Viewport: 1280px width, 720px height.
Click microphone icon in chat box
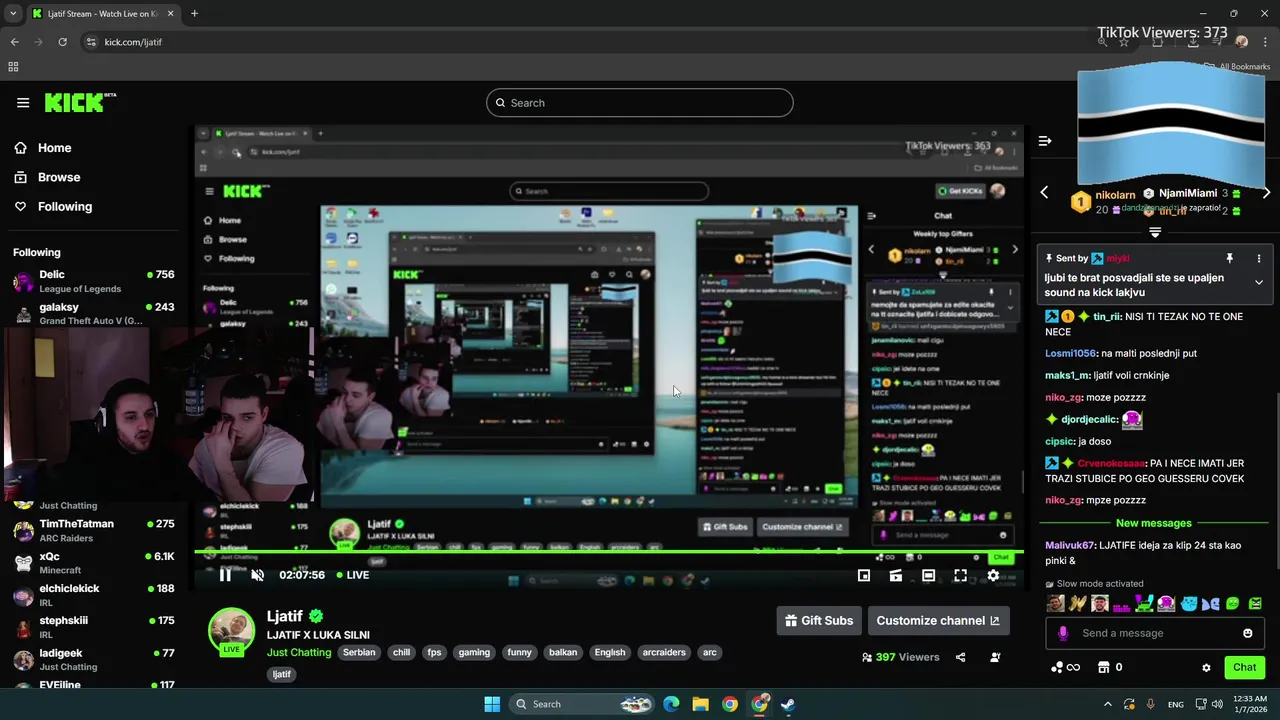tap(1063, 633)
